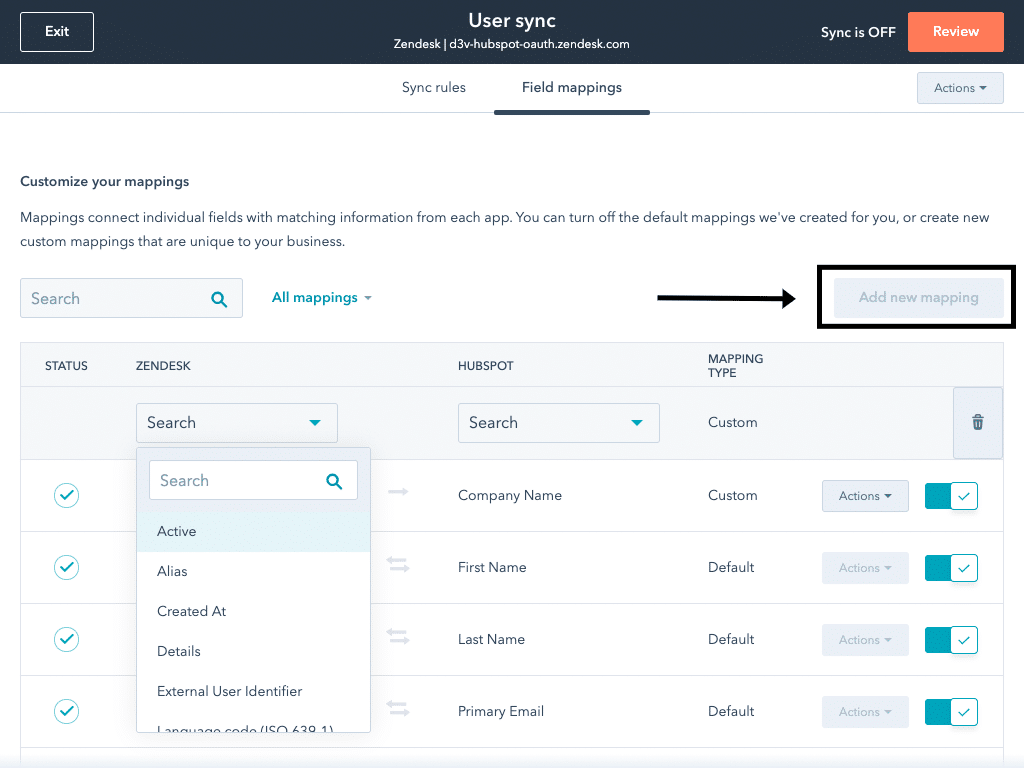Click the HUBSPOT column header
Screen dimensions: 1024x768
pos(485,366)
